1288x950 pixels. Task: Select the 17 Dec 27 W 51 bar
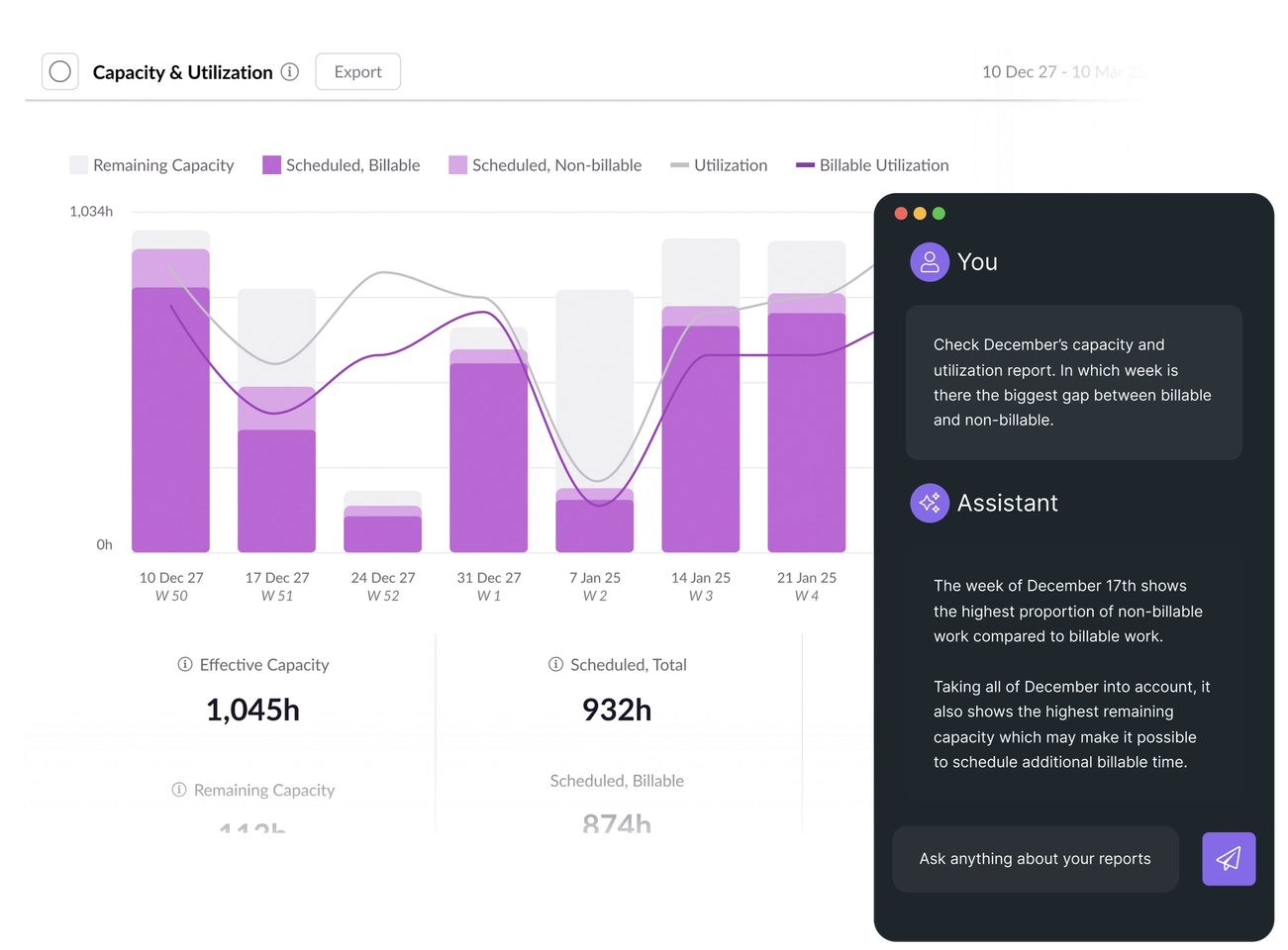tap(276, 421)
